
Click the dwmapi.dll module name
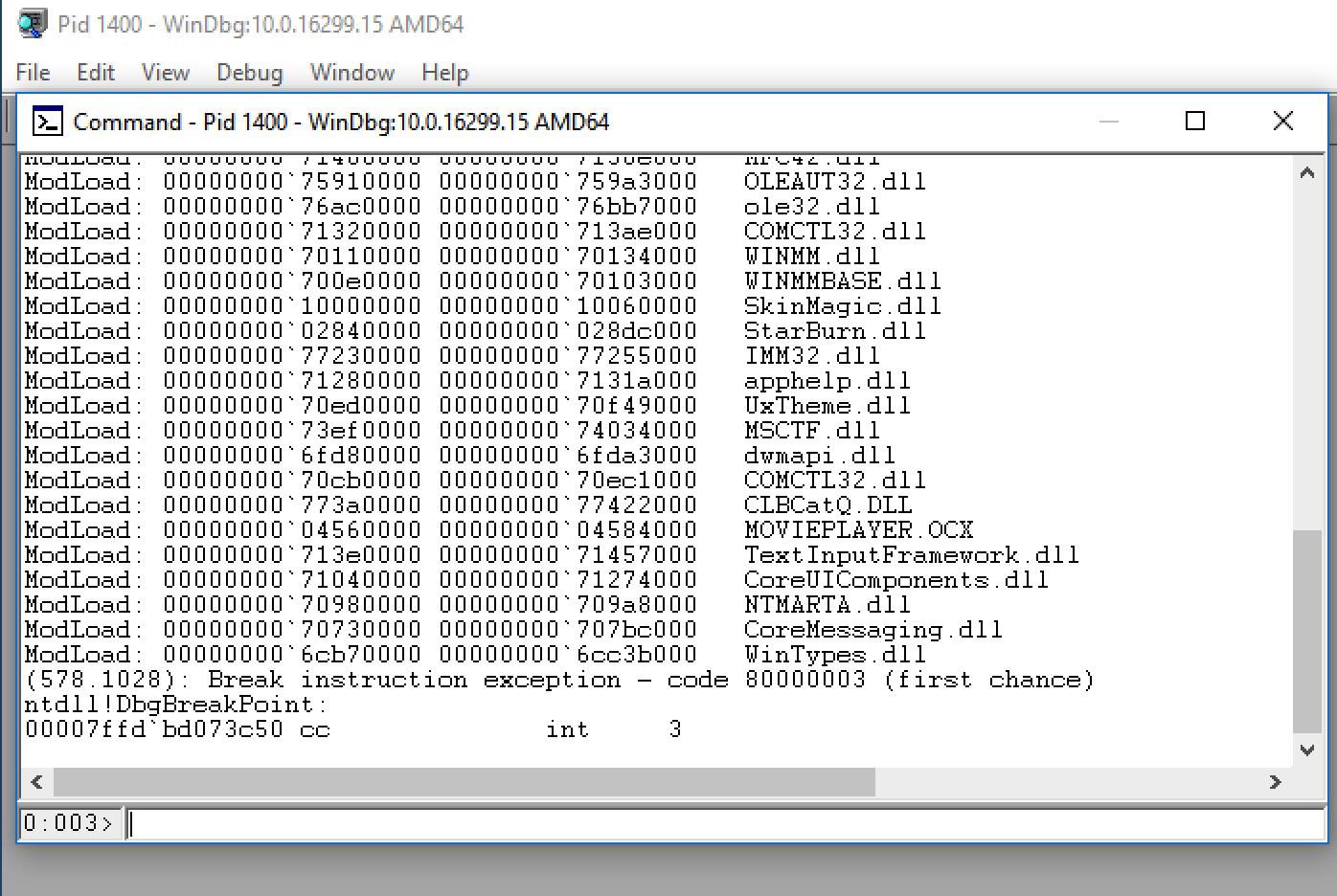tap(820, 456)
